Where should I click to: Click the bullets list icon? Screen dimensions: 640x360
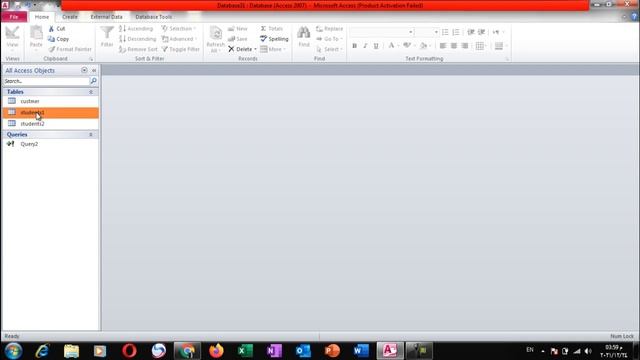pos(445,32)
